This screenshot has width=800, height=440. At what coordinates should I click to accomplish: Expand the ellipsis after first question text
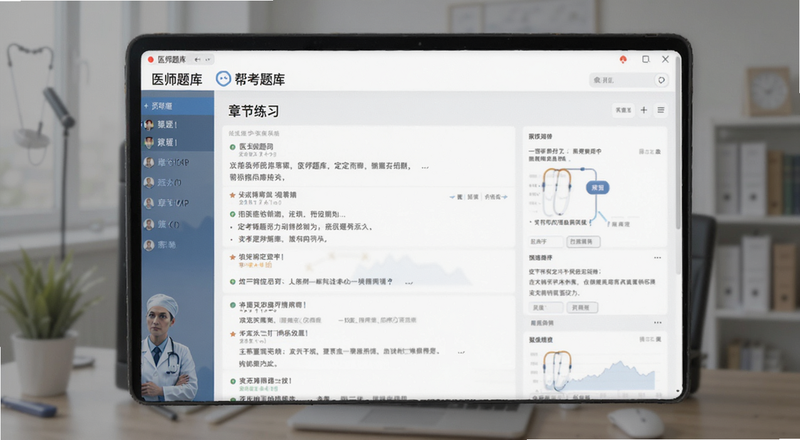point(424,167)
